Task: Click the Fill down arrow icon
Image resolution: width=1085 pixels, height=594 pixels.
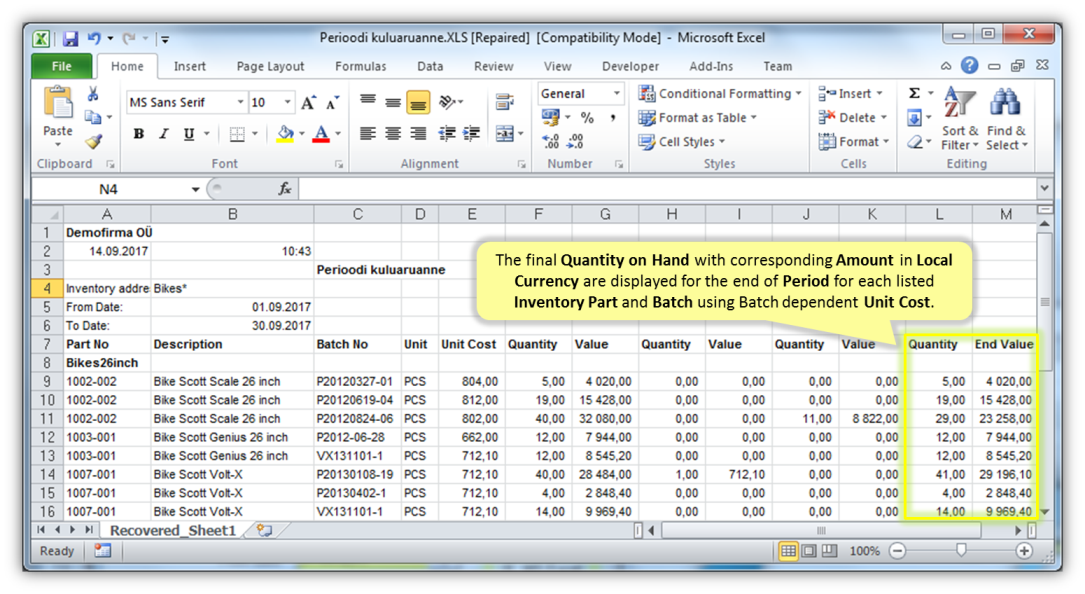Action: point(914,118)
